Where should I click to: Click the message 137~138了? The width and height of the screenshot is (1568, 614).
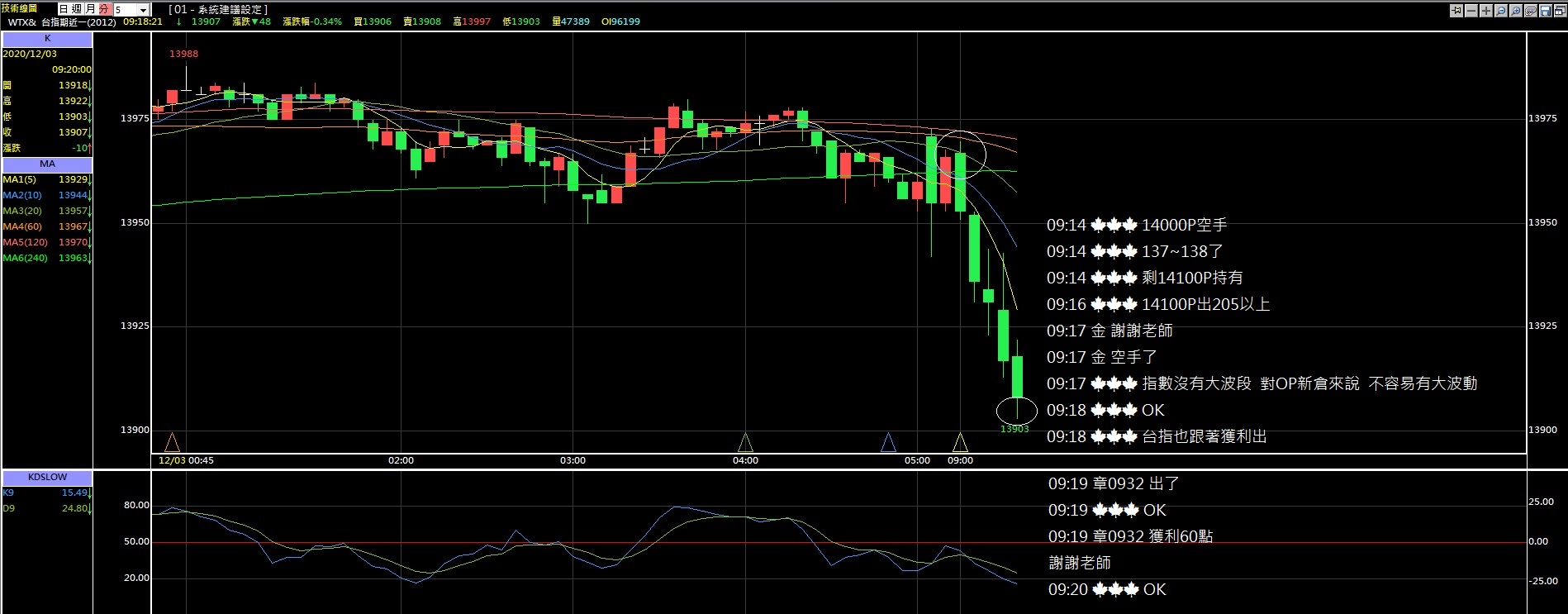pos(1181,251)
